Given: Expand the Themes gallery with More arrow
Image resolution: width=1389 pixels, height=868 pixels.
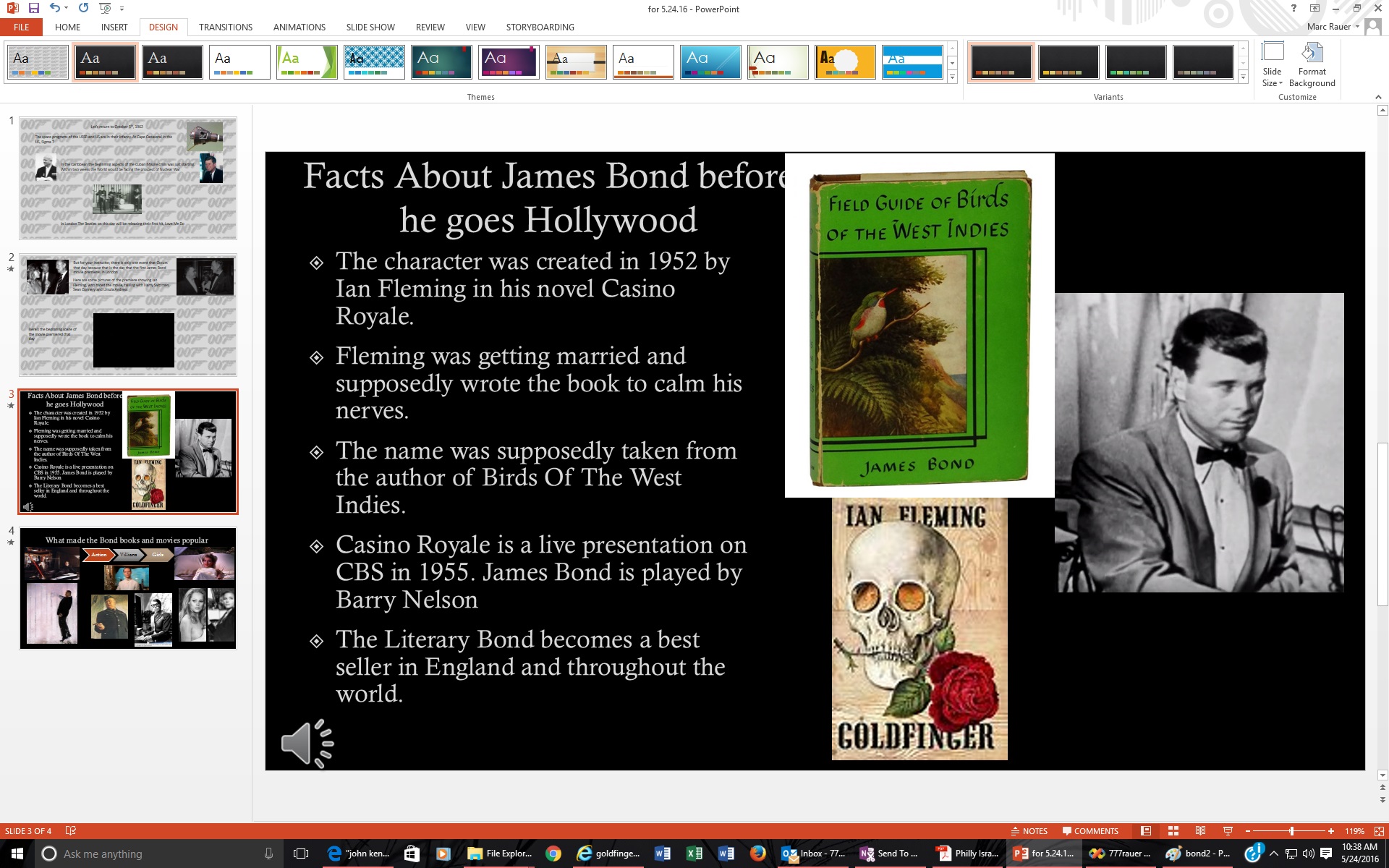Looking at the screenshot, I should click(x=952, y=76).
